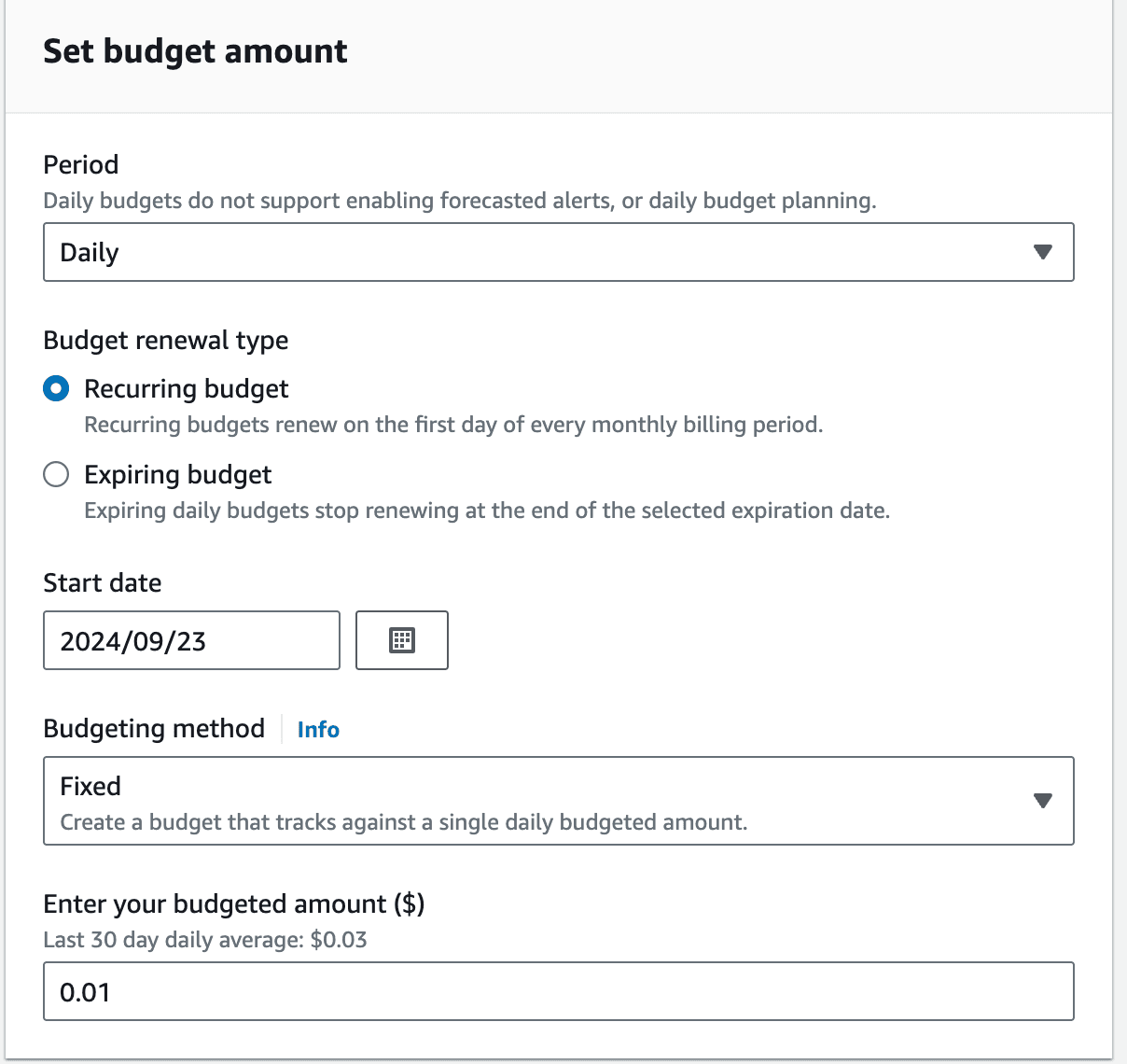1127x1064 pixels.
Task: Expand the Daily period selection menu
Action: point(558,252)
